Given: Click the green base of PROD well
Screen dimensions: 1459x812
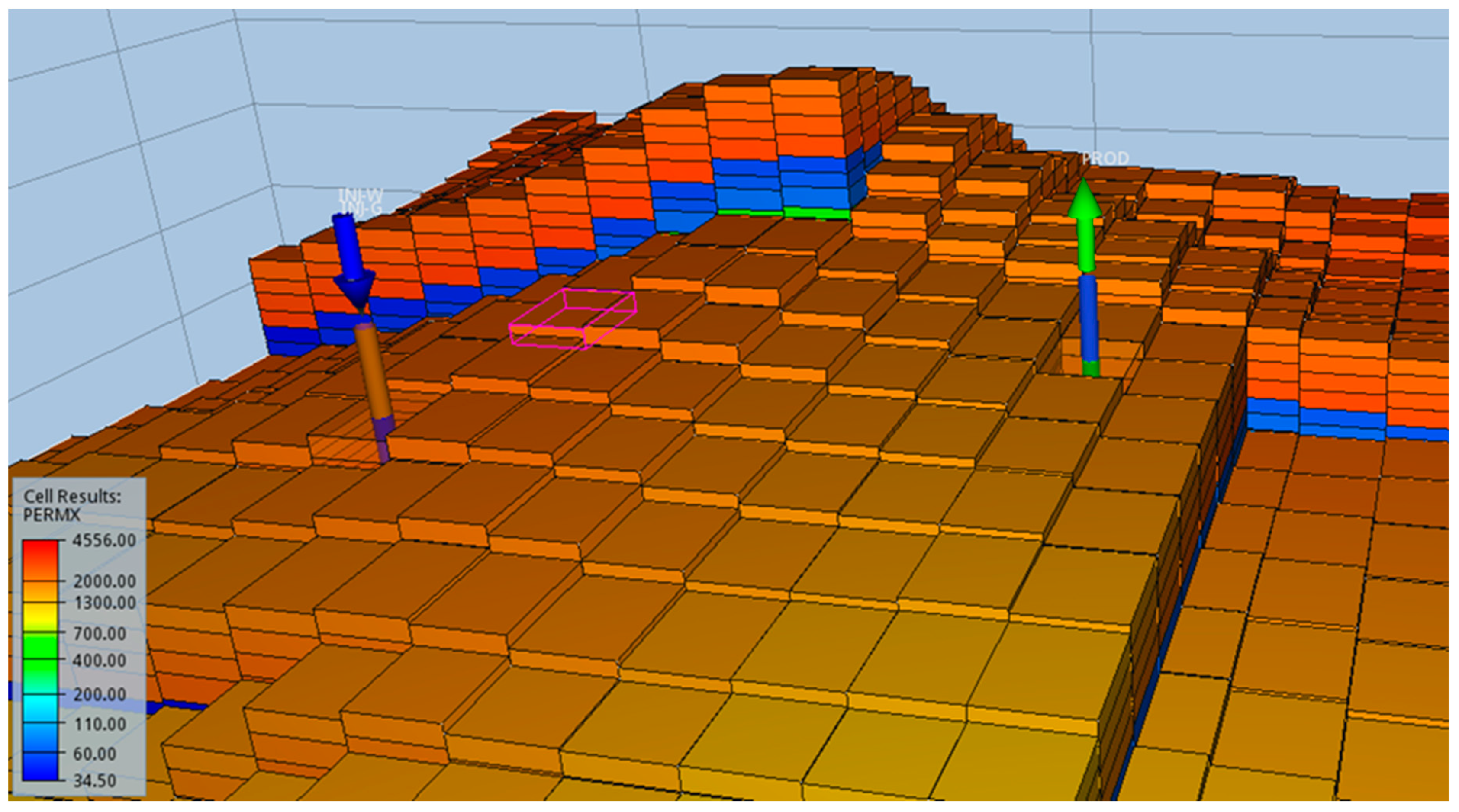Looking at the screenshot, I should coord(1090,368).
